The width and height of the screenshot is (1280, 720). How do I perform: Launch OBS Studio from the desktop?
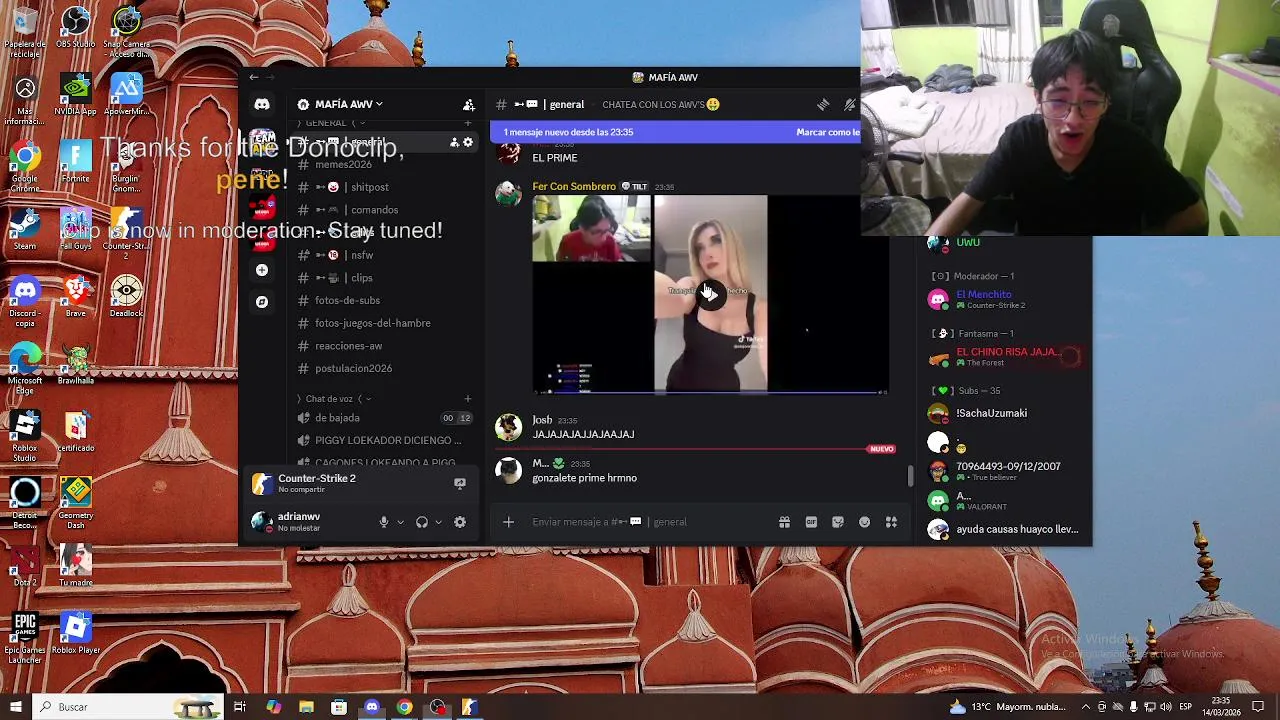(x=76, y=28)
